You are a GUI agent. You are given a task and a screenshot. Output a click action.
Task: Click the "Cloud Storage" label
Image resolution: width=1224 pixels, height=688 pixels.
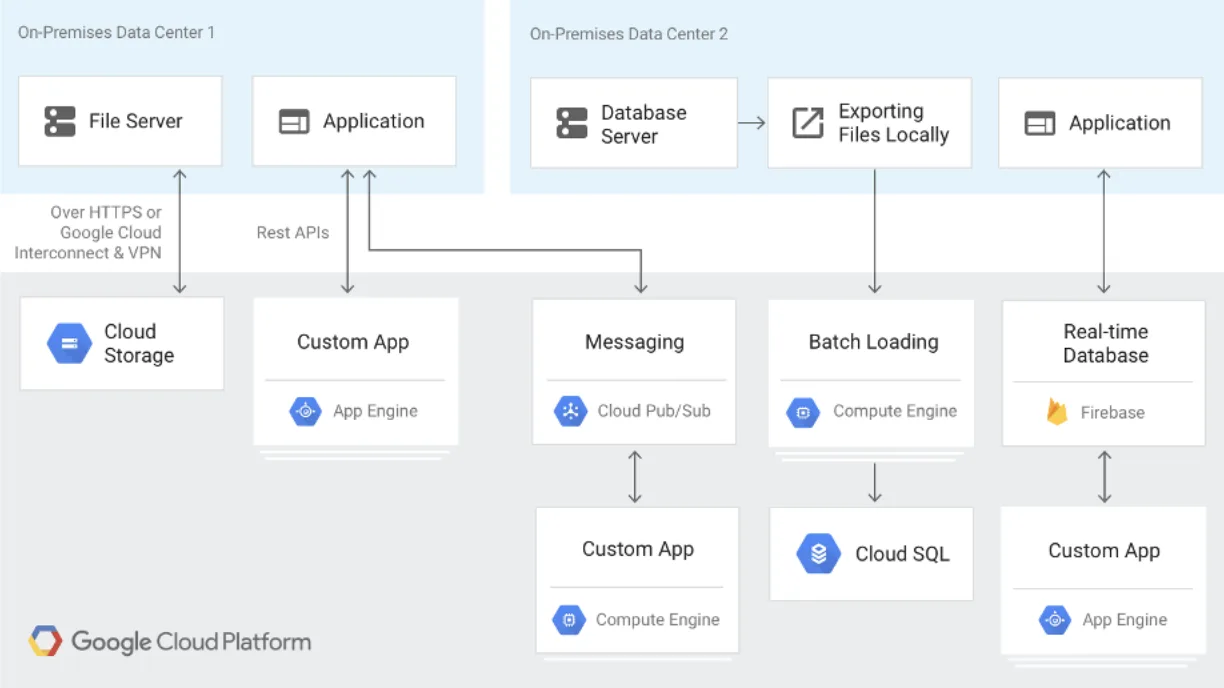tap(139, 344)
